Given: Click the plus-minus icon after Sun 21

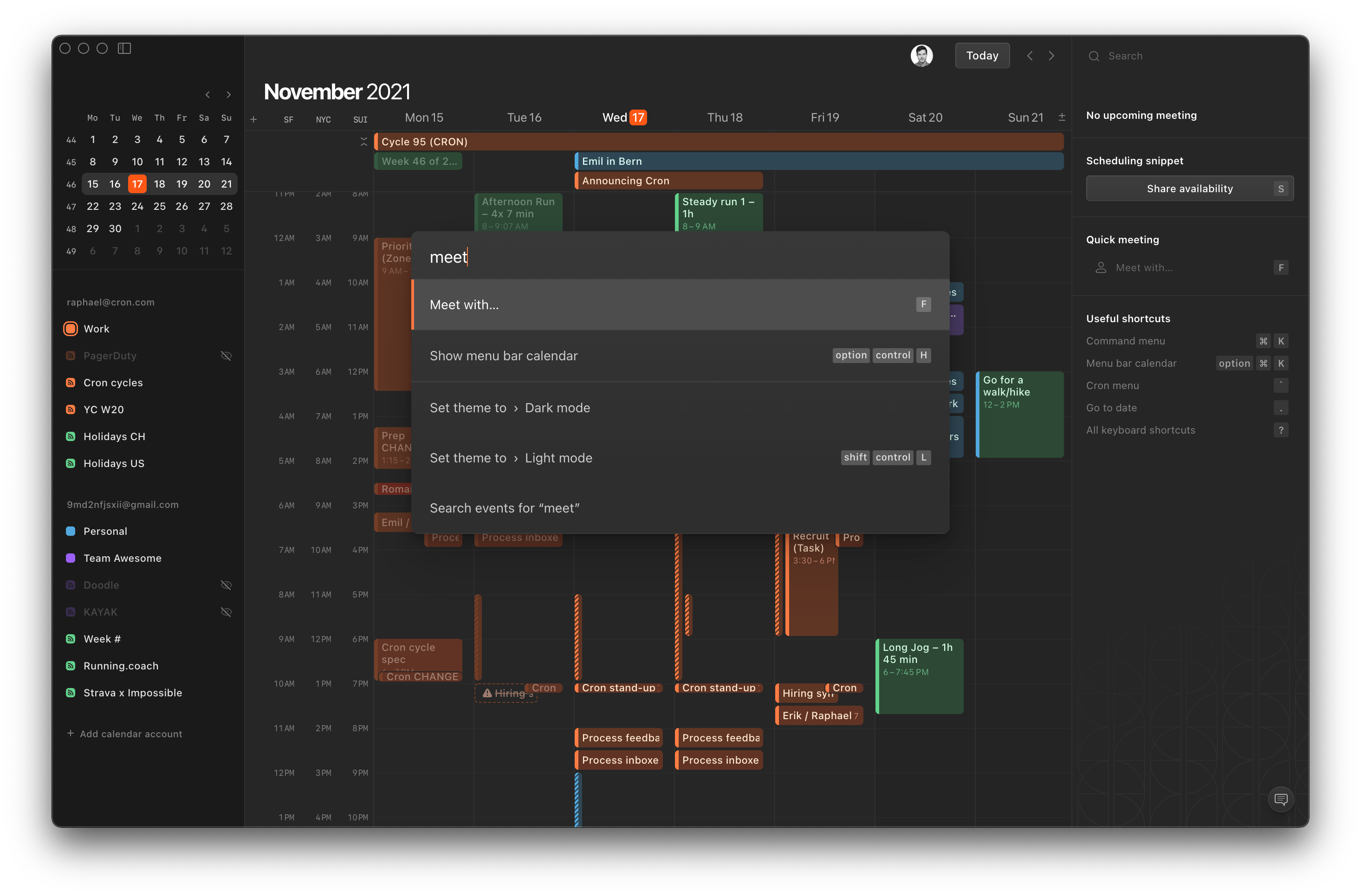Looking at the screenshot, I should [x=1061, y=117].
